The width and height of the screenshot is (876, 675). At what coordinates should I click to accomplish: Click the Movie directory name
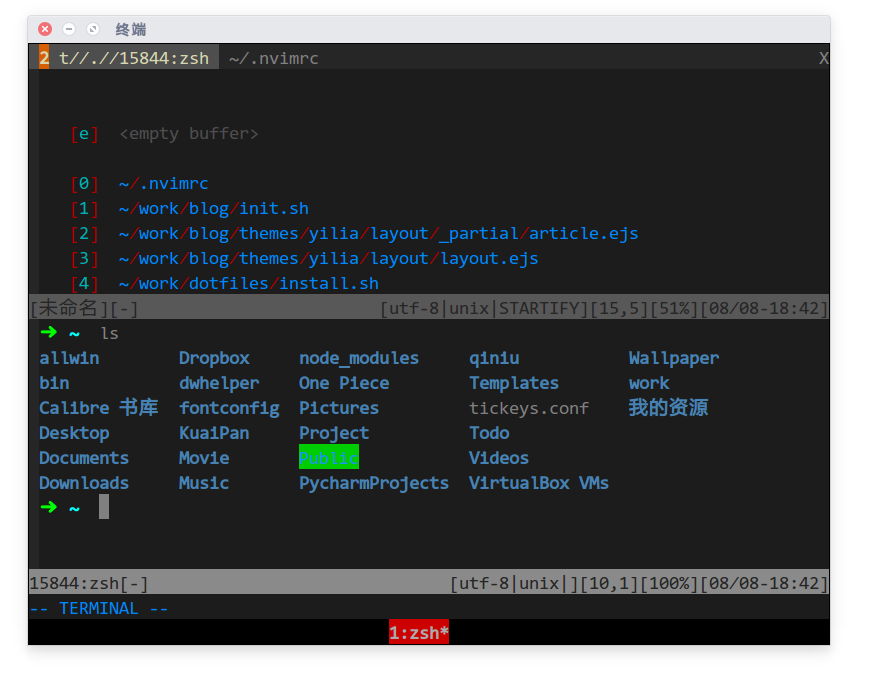tap(204, 458)
